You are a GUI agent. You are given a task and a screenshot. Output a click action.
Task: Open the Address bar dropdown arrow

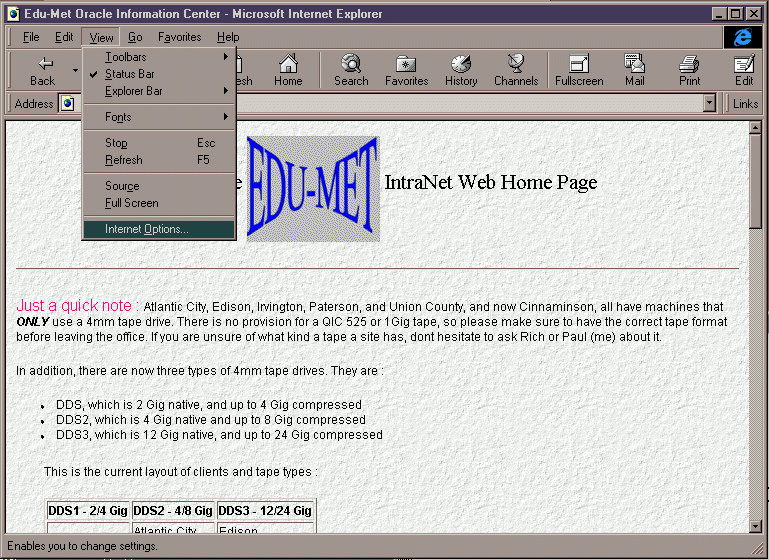[x=709, y=103]
